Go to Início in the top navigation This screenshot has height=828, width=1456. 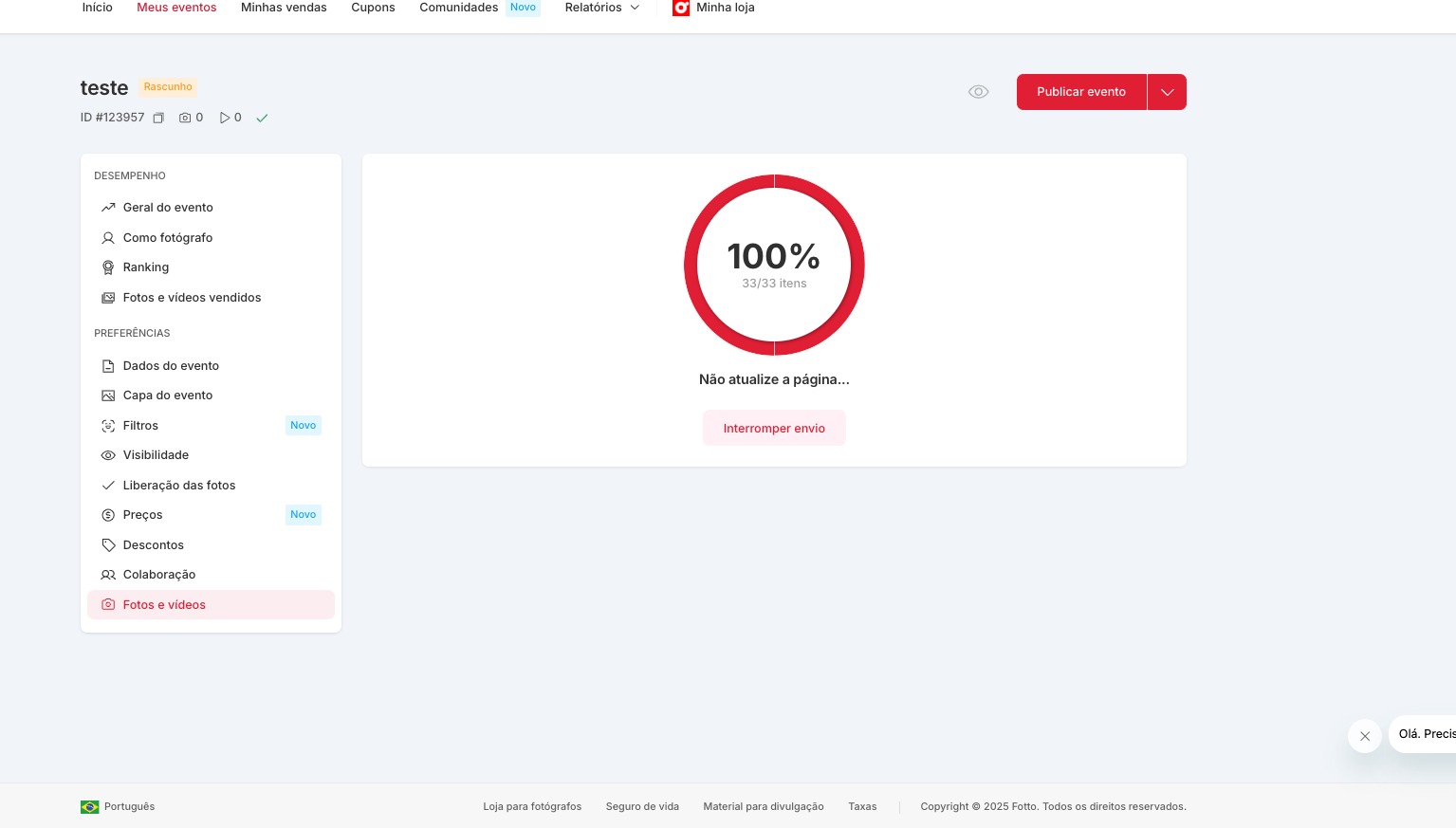(x=98, y=8)
